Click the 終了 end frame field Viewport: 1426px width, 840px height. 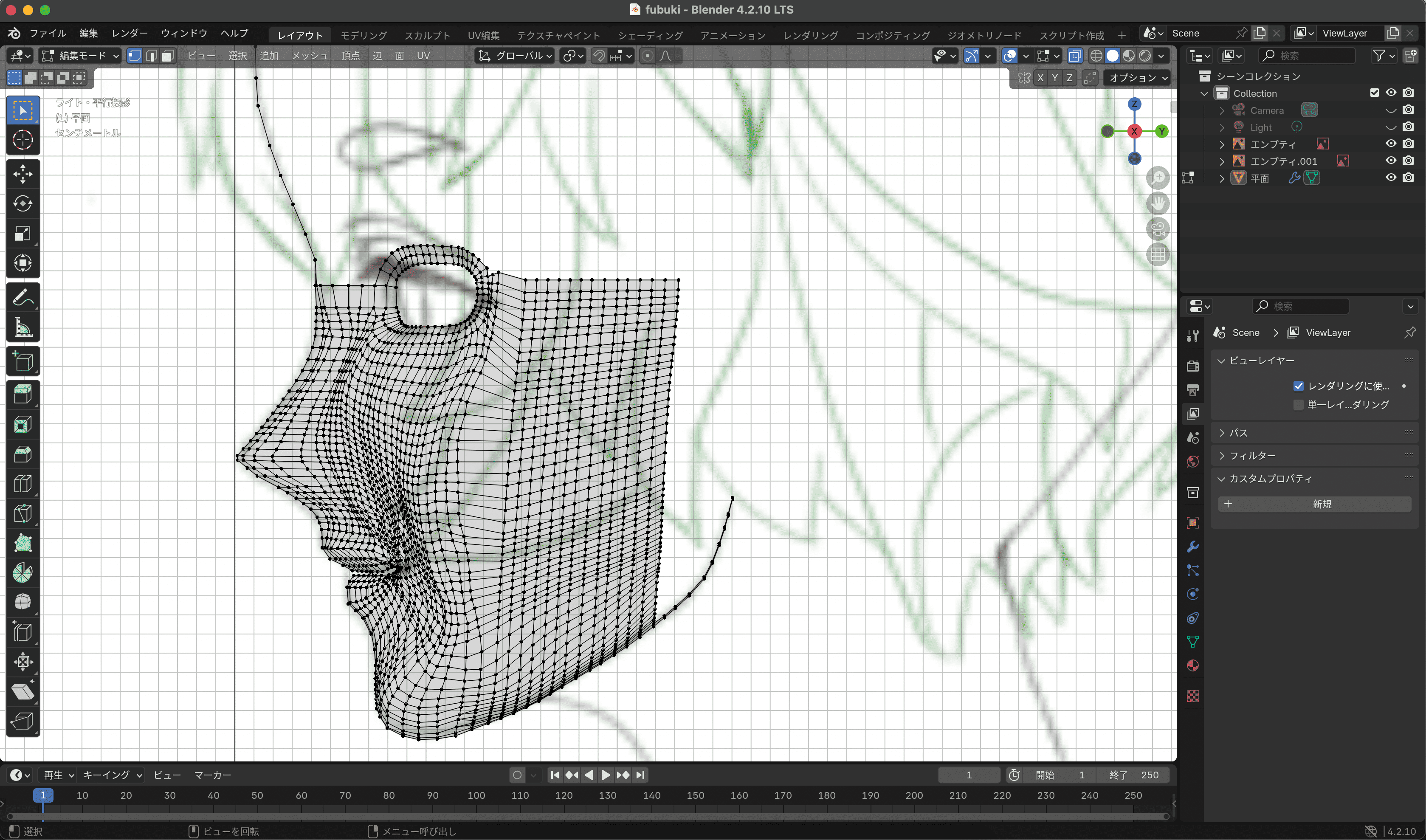[x=1134, y=775]
